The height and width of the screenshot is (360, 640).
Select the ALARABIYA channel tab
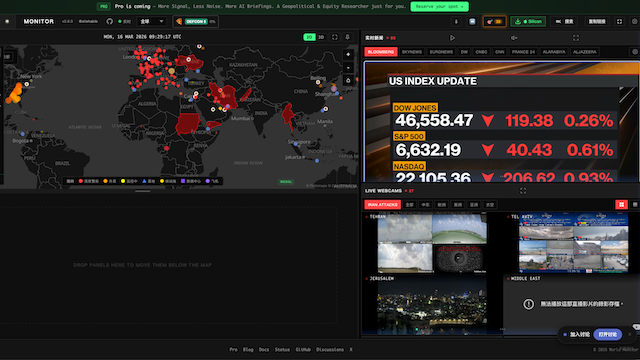coord(554,52)
